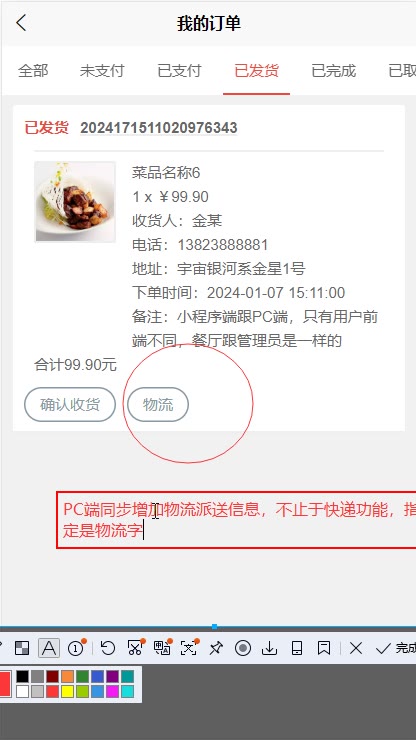Send the screenshot to phone

pyautogui.click(x=297, y=648)
